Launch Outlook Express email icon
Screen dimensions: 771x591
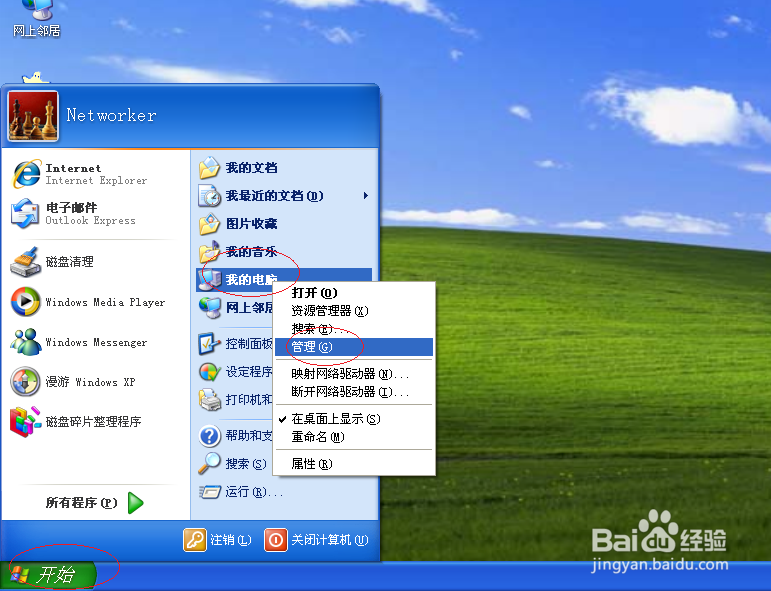coord(25,213)
